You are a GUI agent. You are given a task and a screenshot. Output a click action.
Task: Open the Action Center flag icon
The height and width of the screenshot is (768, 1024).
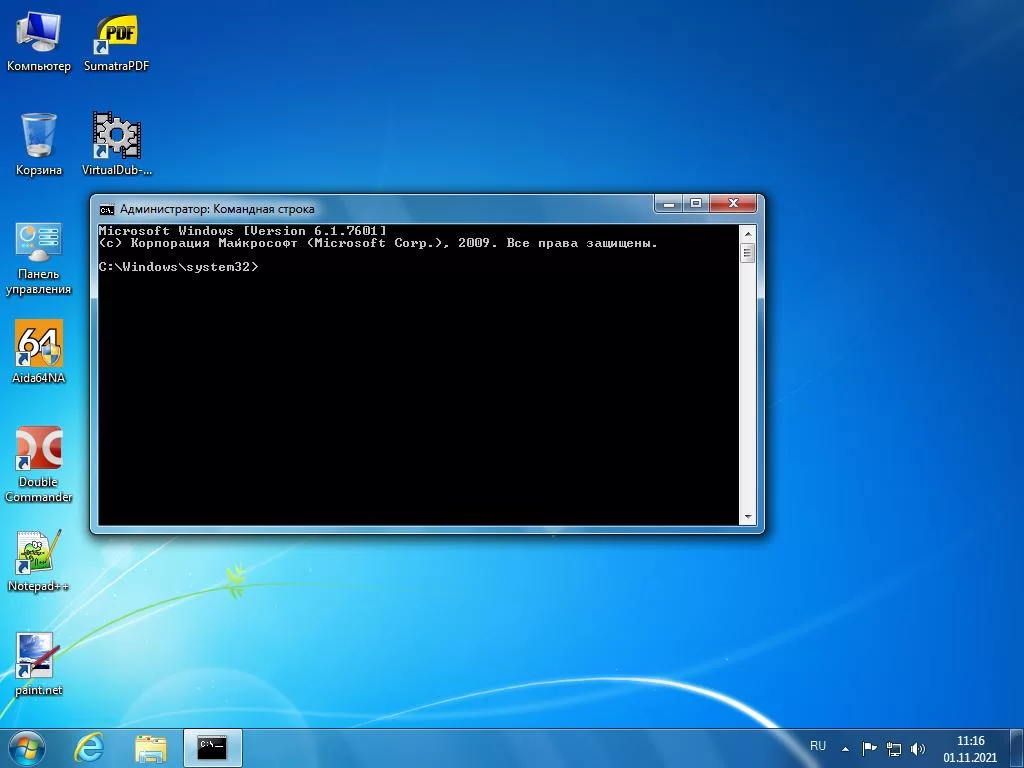point(869,748)
